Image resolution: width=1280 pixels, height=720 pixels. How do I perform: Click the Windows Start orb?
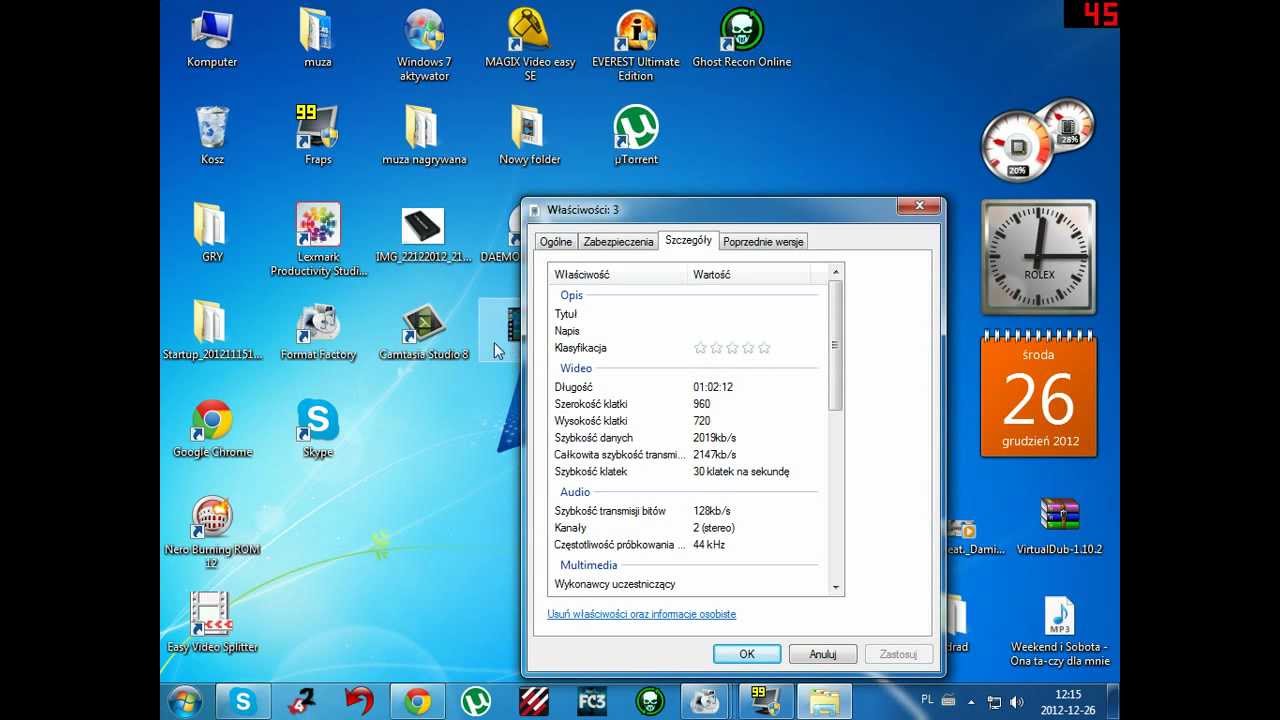186,701
